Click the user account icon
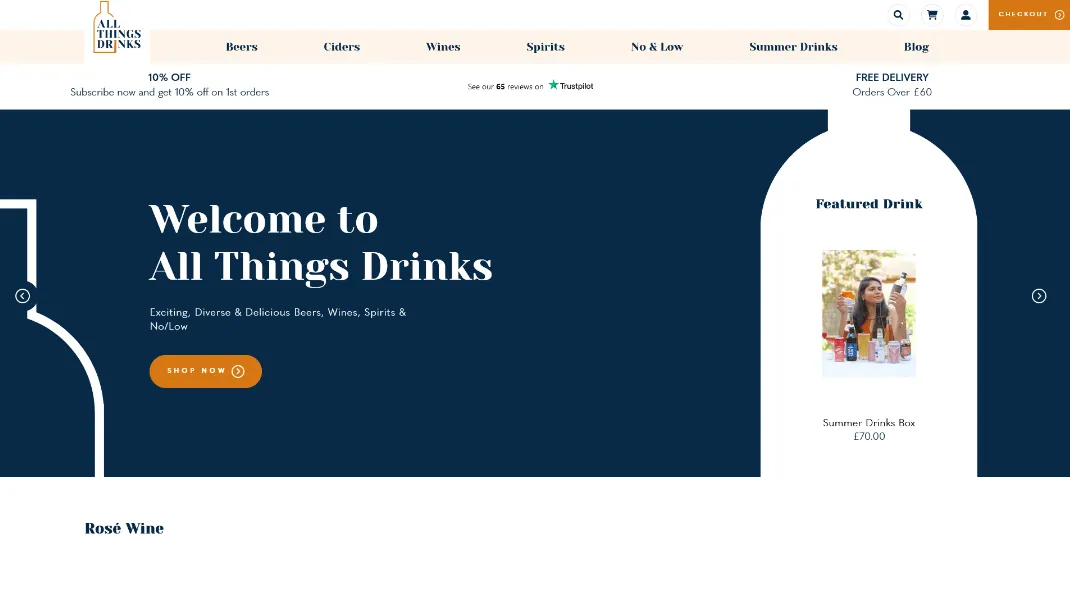Image resolution: width=1070 pixels, height=593 pixels. [965, 15]
